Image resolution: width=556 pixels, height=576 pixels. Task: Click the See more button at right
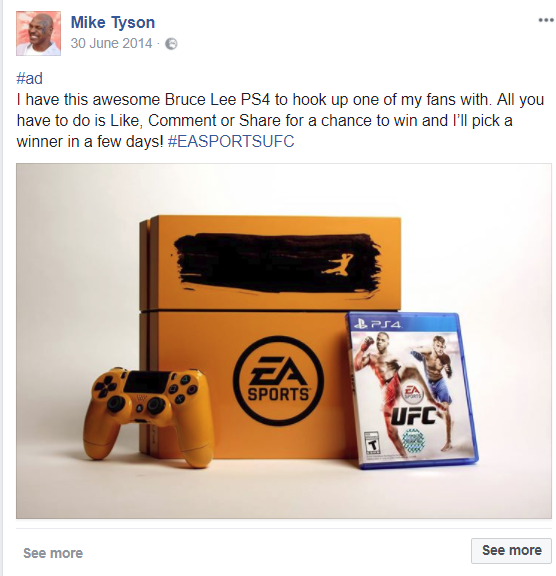click(511, 550)
